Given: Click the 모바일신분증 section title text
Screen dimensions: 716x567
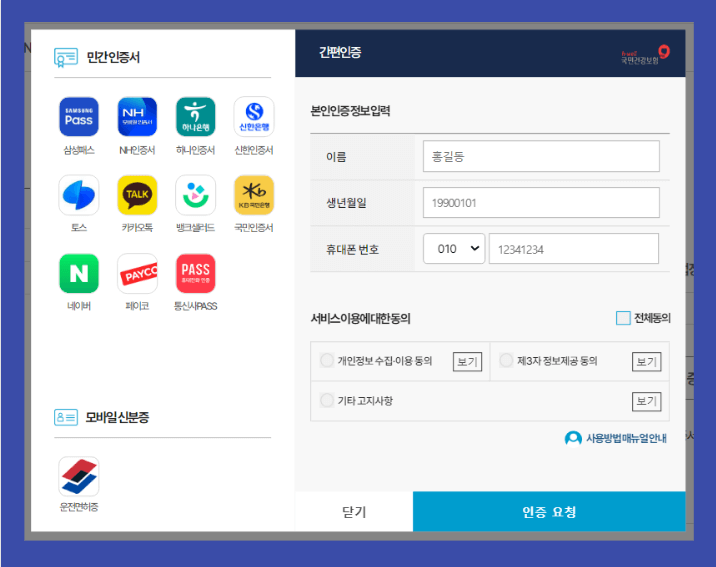Looking at the screenshot, I should [117, 417].
